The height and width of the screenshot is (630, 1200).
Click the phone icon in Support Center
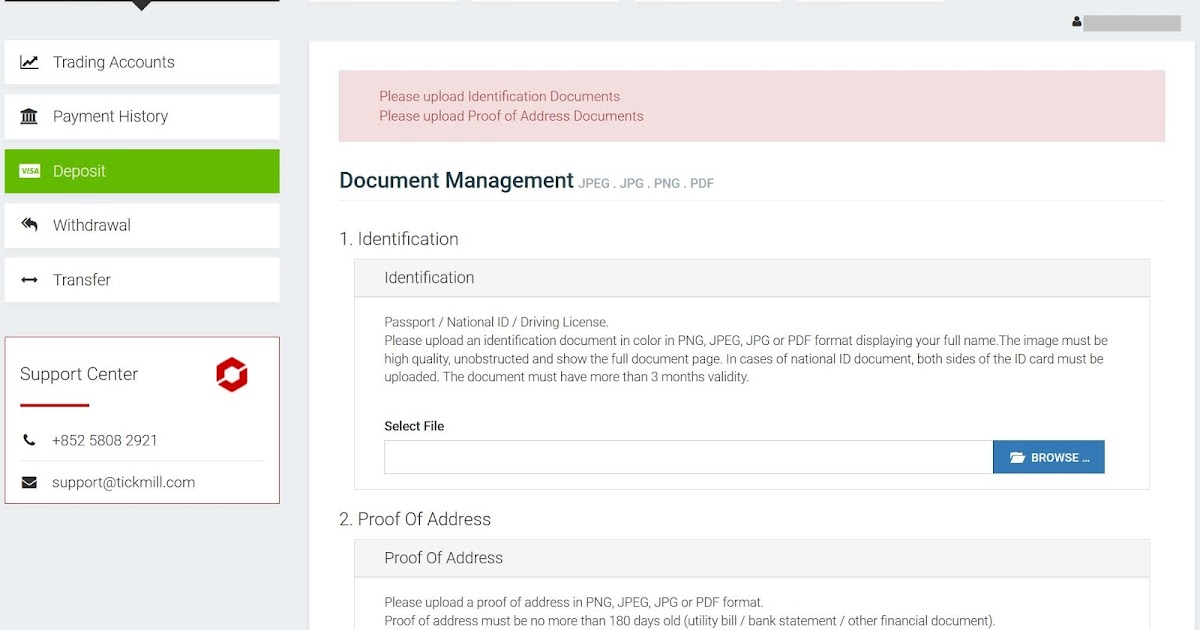(x=28, y=440)
